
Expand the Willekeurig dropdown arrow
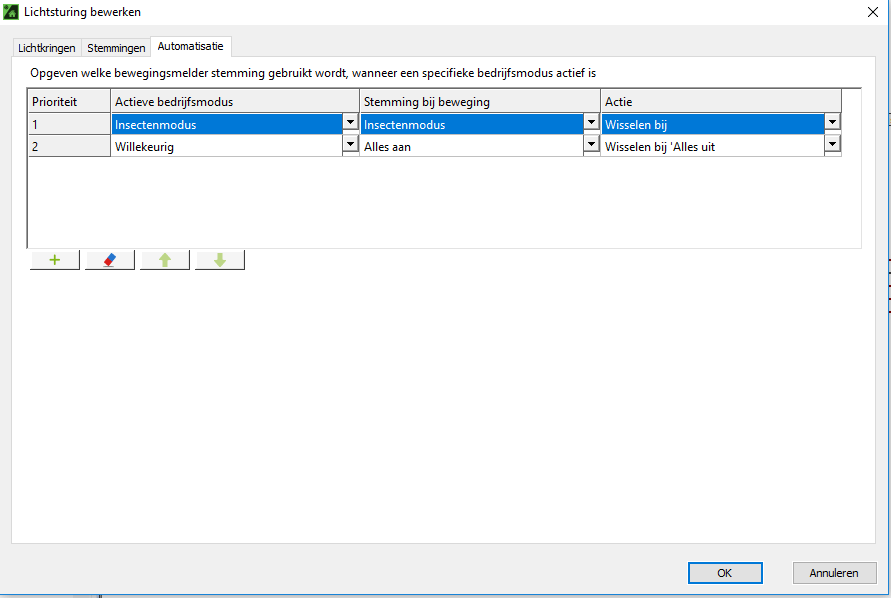pyautogui.click(x=350, y=144)
